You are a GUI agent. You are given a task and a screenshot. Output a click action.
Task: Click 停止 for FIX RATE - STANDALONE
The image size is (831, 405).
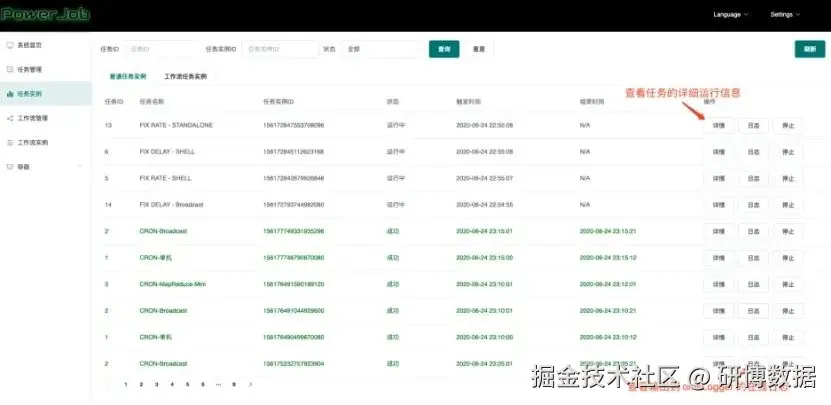tap(788, 126)
